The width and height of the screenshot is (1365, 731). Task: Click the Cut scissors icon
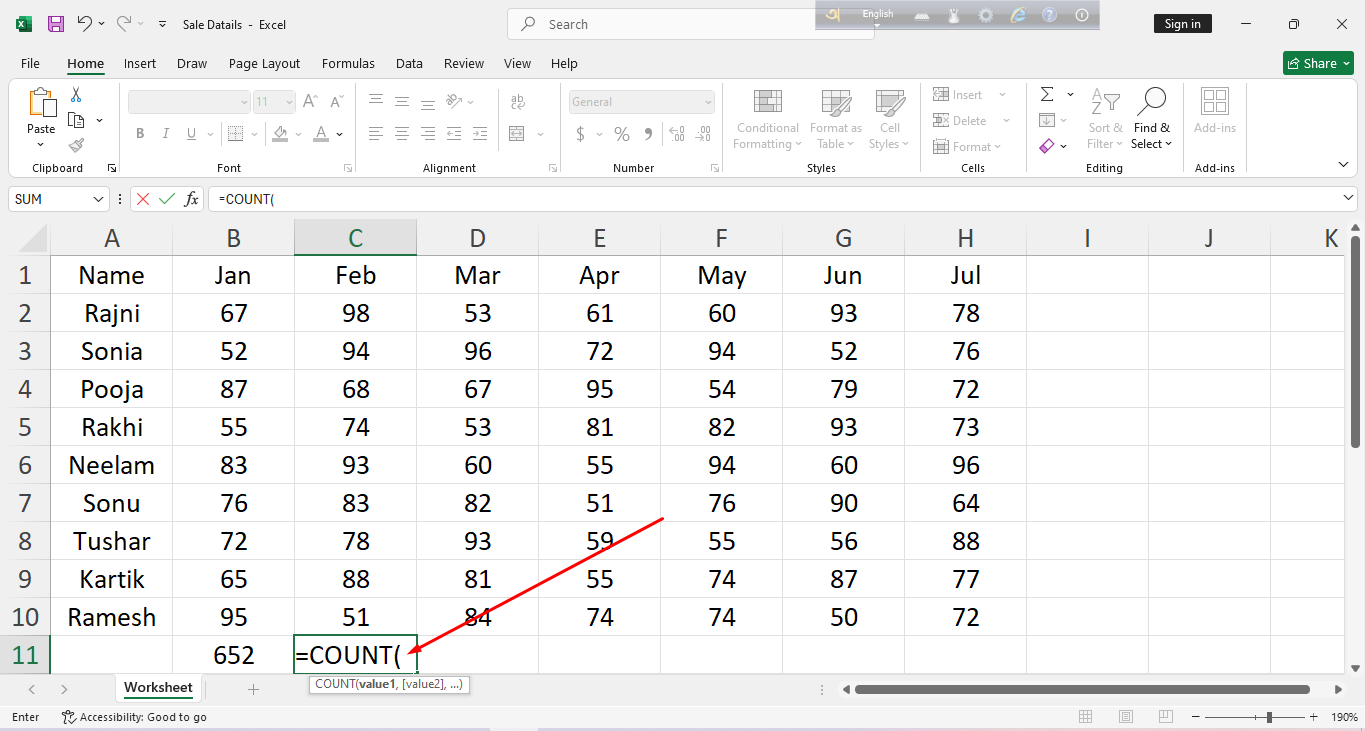[76, 95]
